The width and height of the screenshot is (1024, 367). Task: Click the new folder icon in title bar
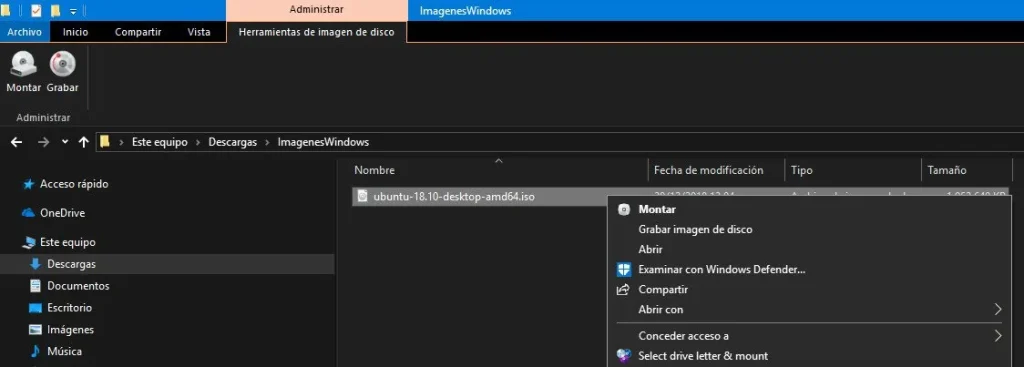click(x=56, y=10)
